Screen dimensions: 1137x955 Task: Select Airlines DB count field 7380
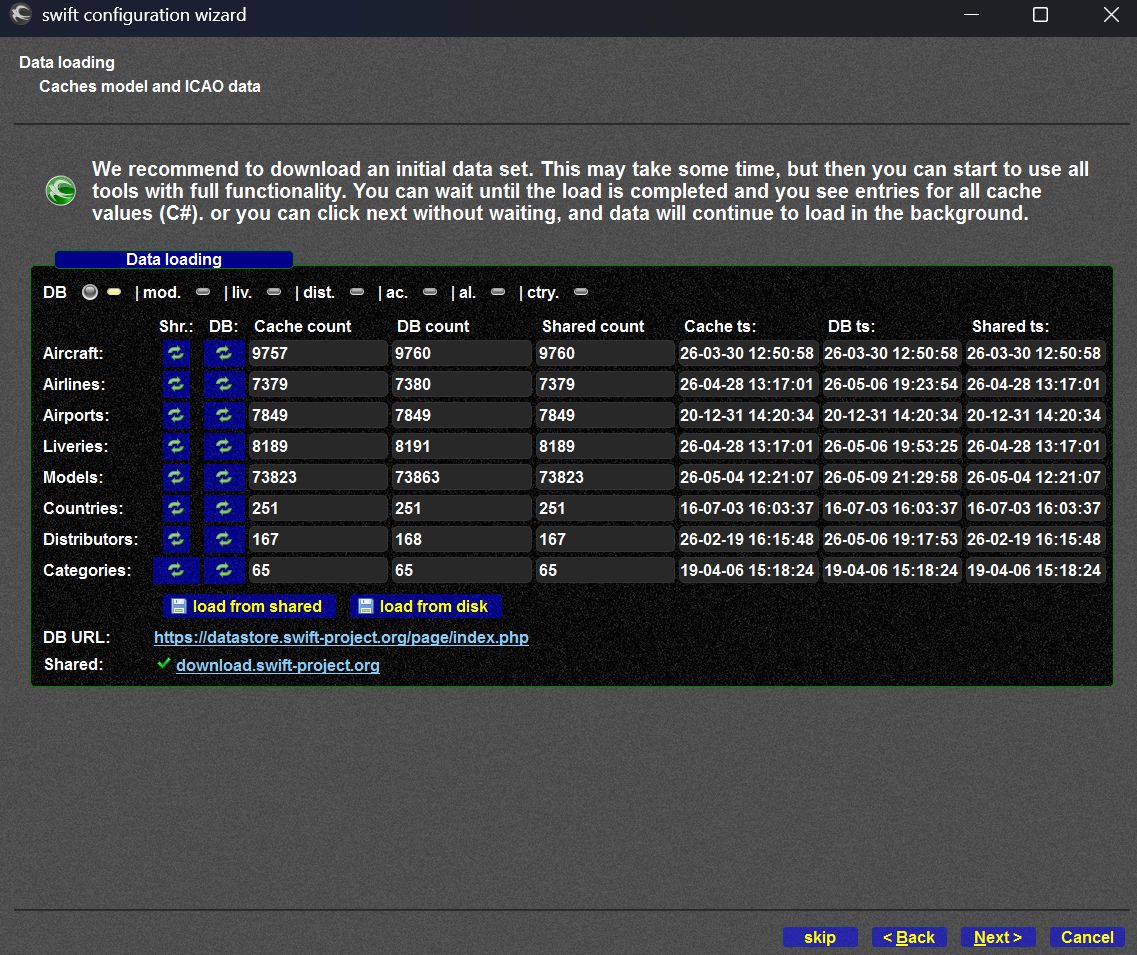[461, 384]
